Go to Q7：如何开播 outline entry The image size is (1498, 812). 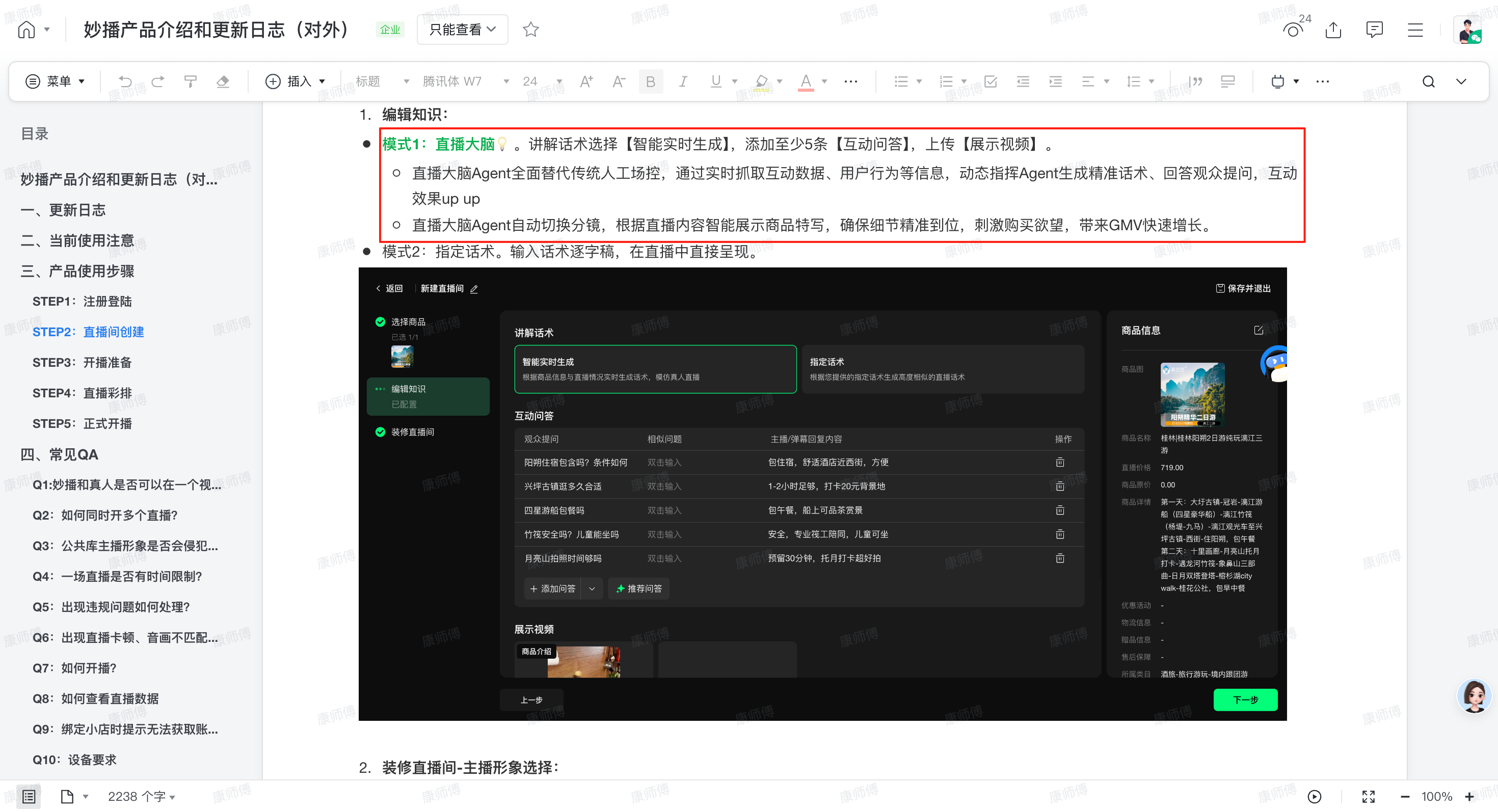[x=74, y=668]
